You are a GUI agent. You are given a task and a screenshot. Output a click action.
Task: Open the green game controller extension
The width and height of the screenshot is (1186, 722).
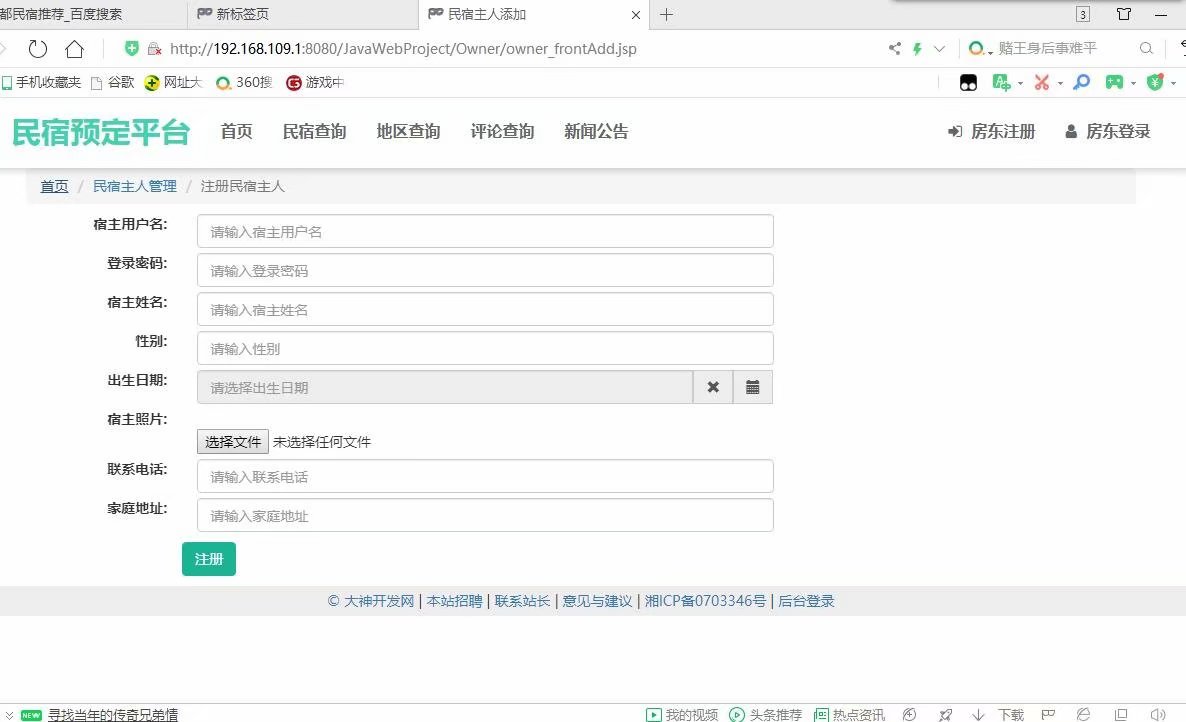1114,82
